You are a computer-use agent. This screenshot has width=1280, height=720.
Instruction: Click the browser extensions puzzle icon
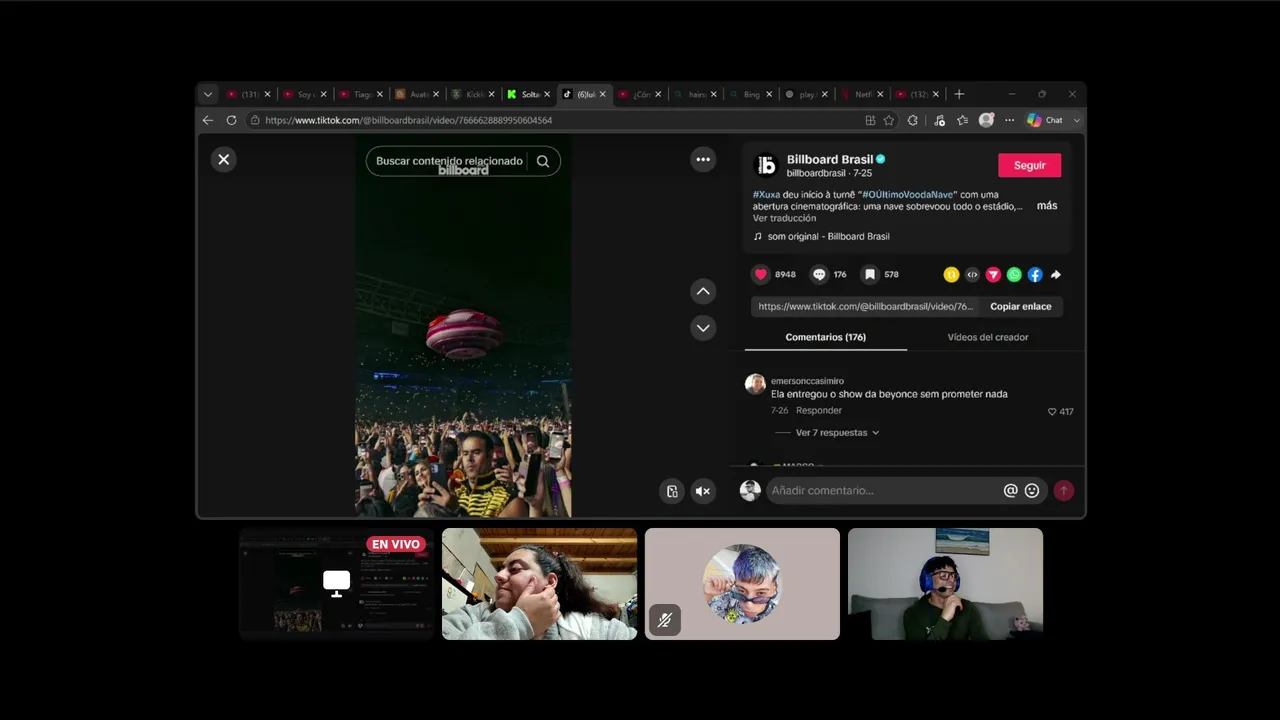click(913, 120)
